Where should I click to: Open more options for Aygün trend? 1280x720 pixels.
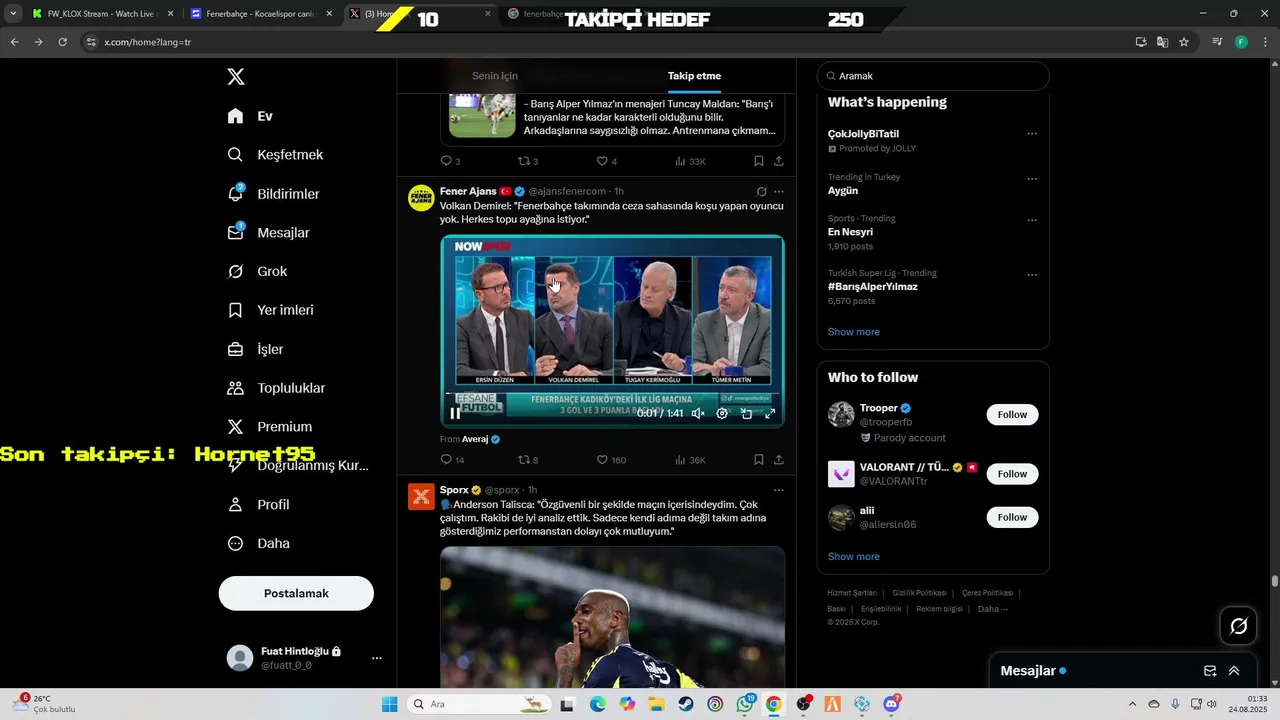point(1032,179)
